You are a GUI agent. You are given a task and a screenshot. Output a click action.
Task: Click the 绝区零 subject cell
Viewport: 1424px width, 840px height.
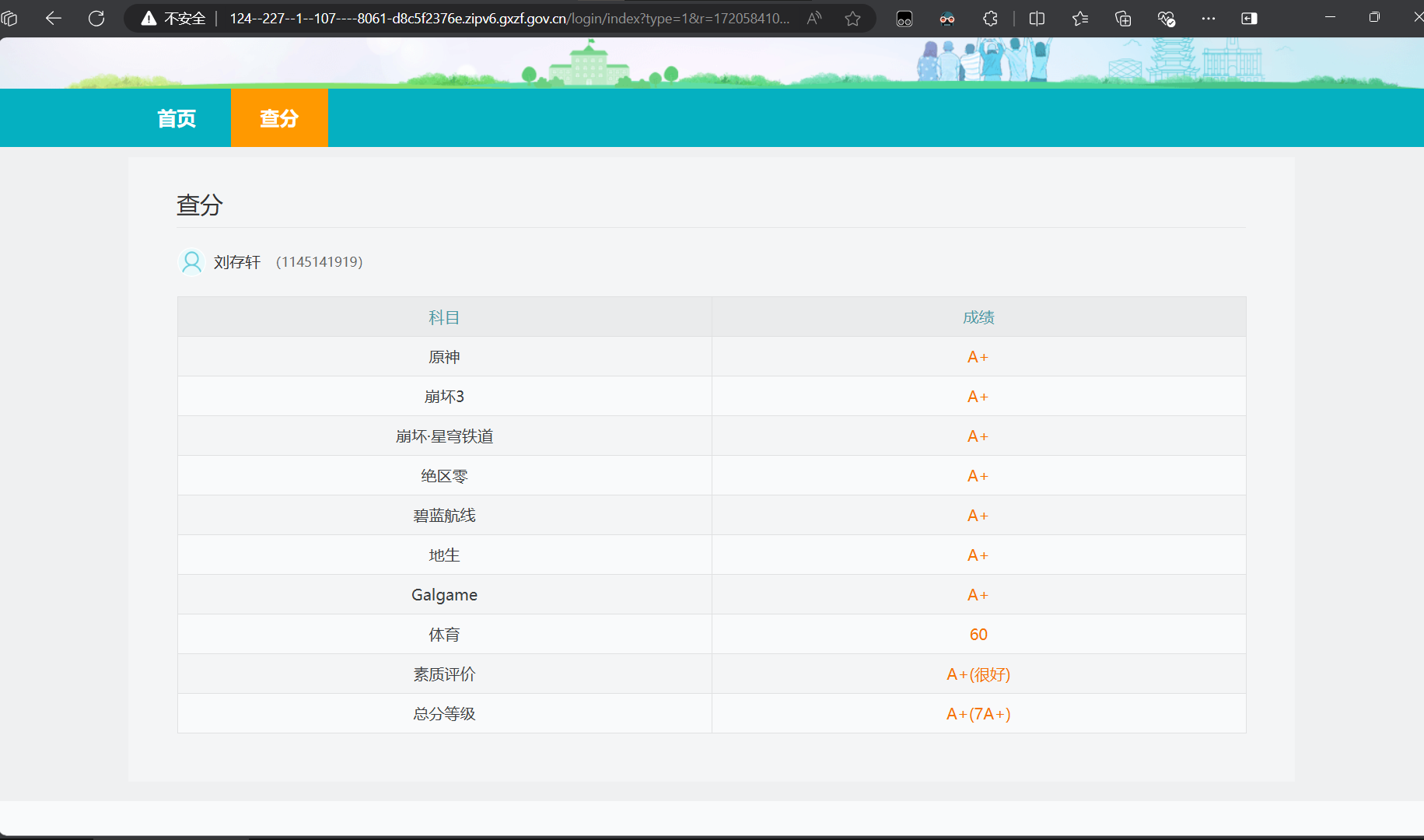pyautogui.click(x=444, y=476)
